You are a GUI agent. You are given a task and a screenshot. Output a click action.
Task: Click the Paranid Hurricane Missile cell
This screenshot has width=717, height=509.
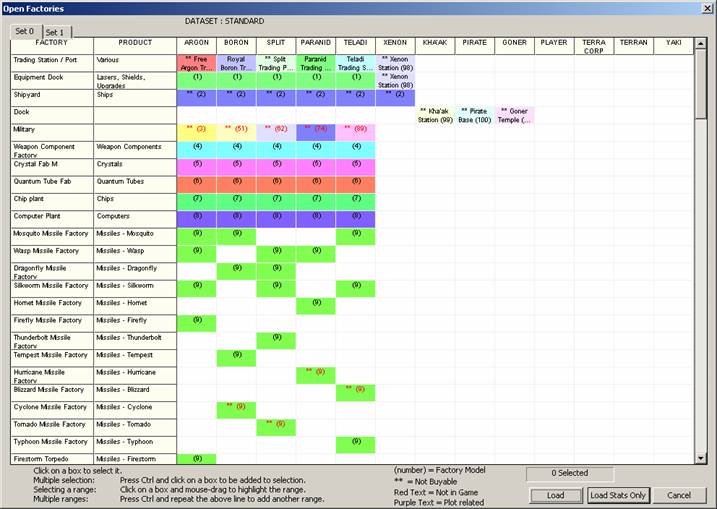pyautogui.click(x=316, y=374)
